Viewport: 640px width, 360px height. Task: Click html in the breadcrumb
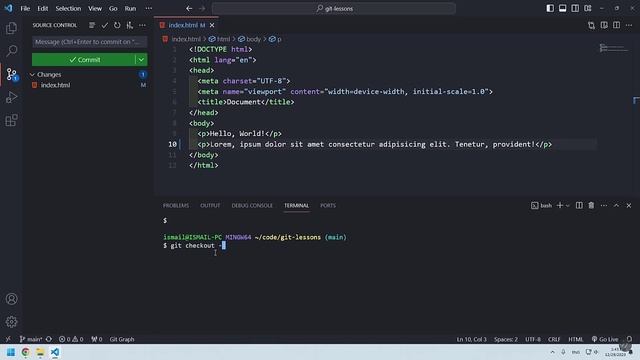(x=223, y=39)
